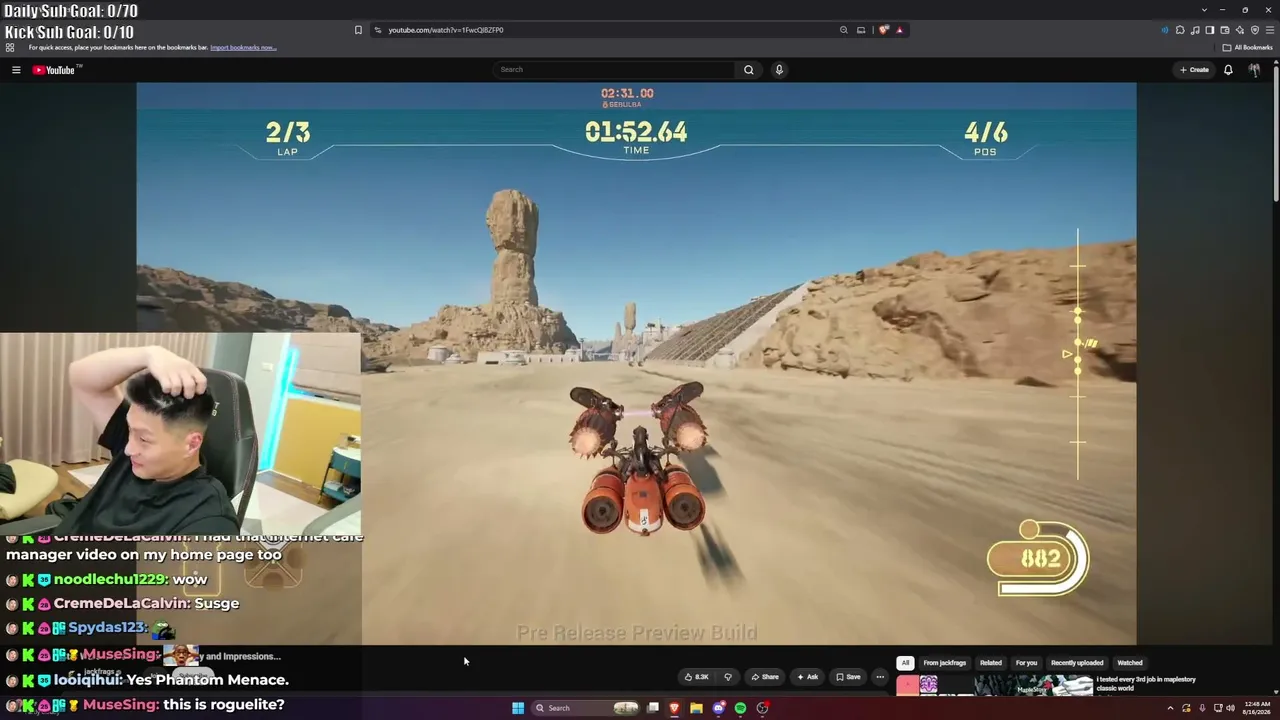Screen dimensions: 1280x720
Task: Open Leo AI sparkle icon
Action: (1240, 30)
